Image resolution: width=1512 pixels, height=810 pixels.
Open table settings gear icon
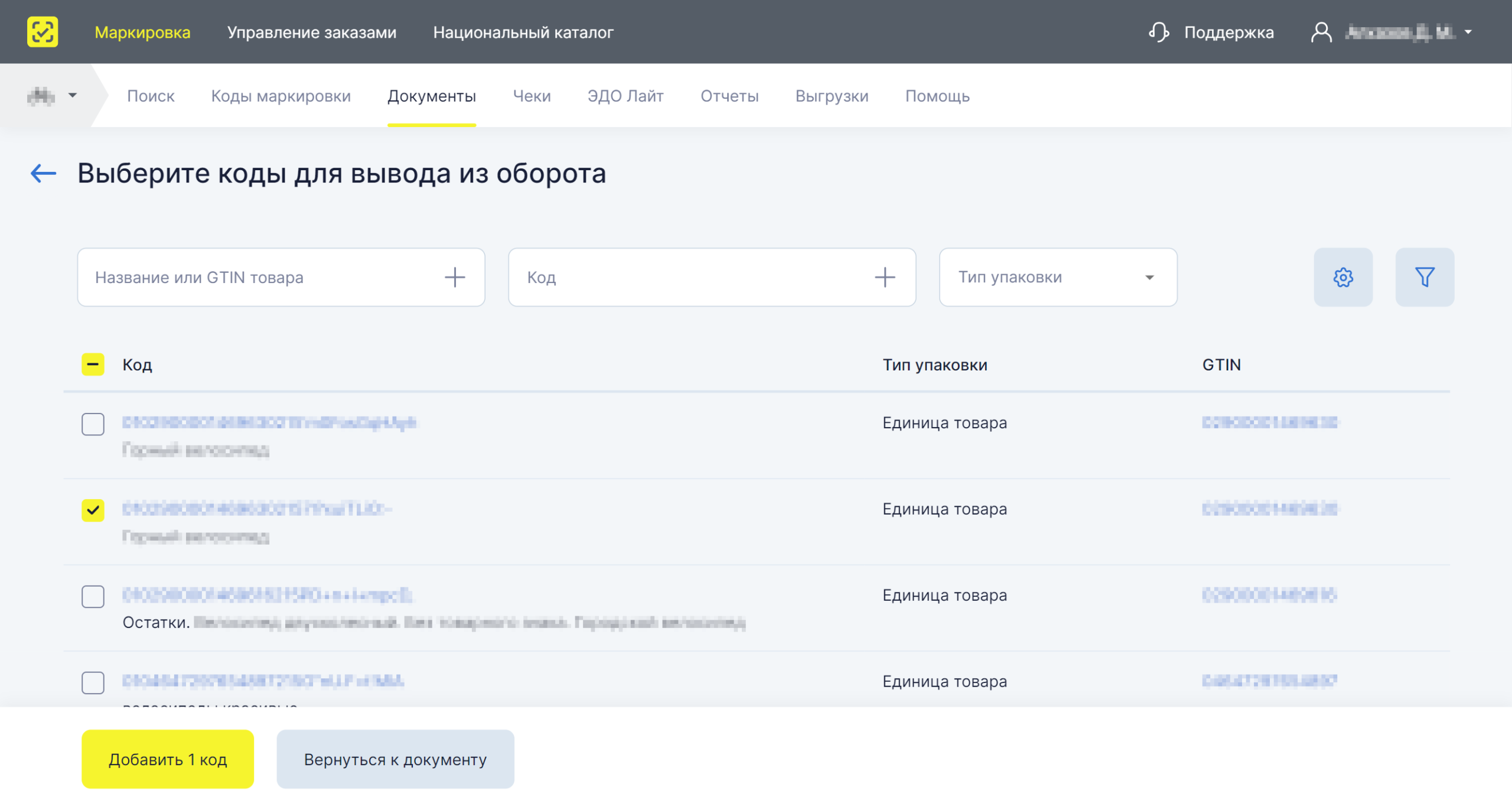point(1343,277)
